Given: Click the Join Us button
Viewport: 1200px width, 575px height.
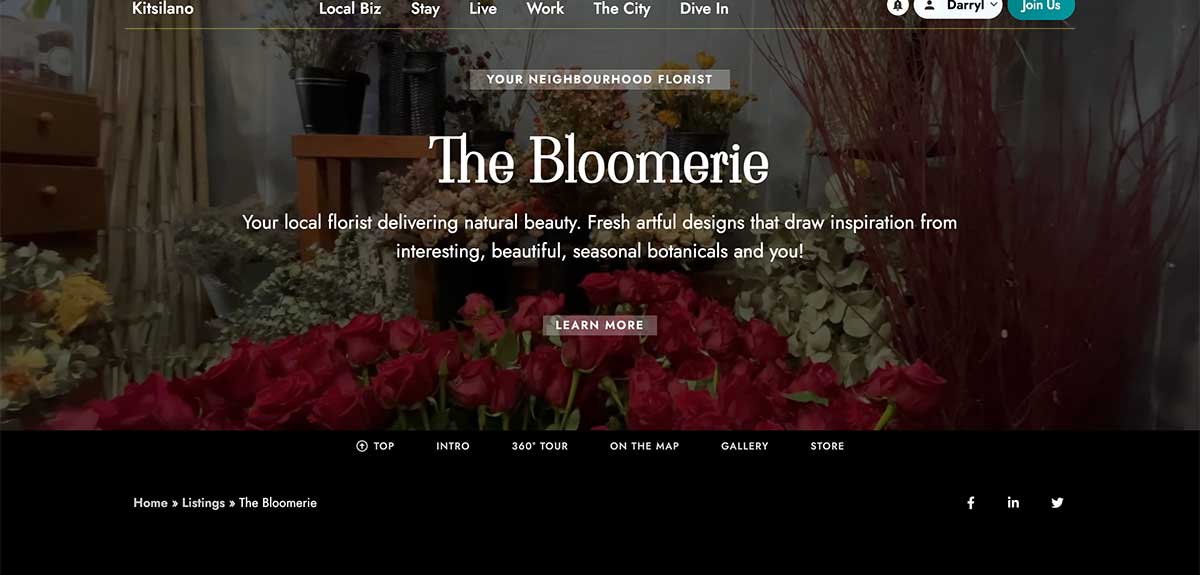Looking at the screenshot, I should pos(1041,7).
